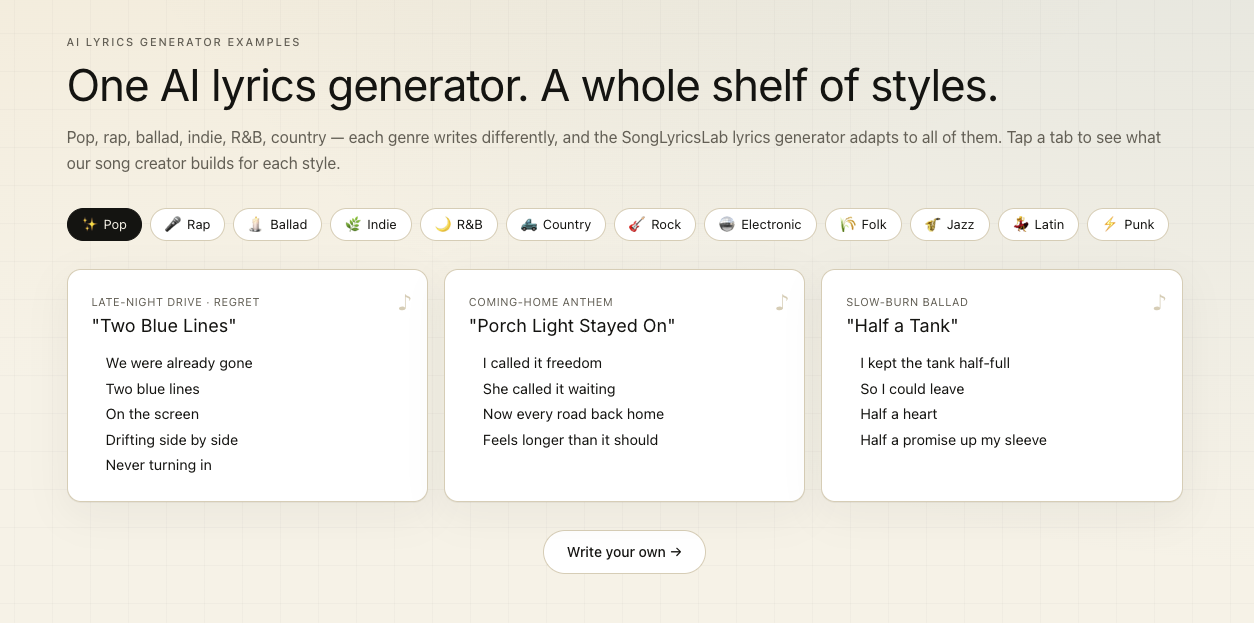Screen dimensions: 1254x623
Task: Click the music note icon on Two Blue Lines card
Action: (x=404, y=302)
